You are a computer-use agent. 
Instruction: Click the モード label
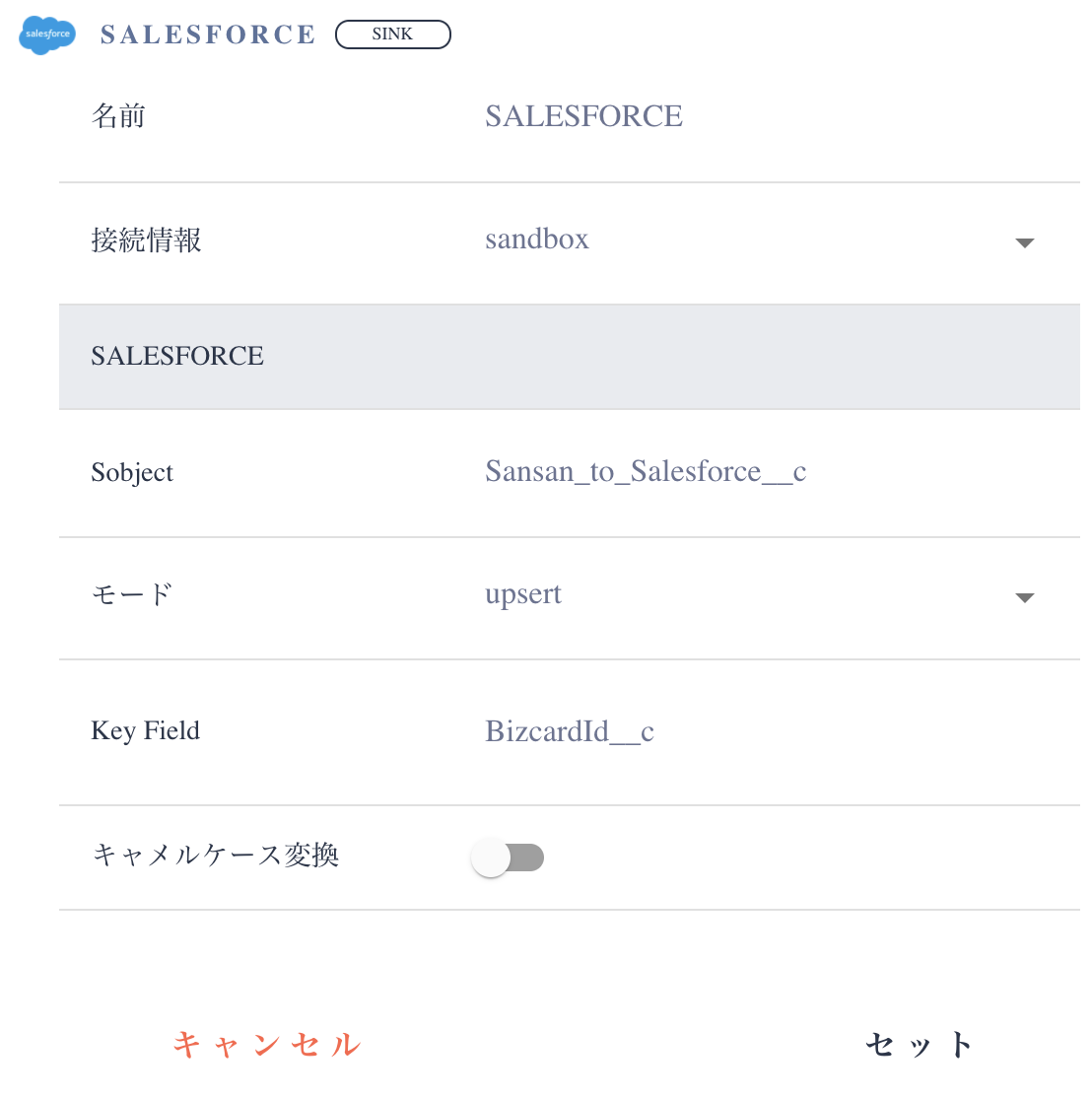click(132, 594)
